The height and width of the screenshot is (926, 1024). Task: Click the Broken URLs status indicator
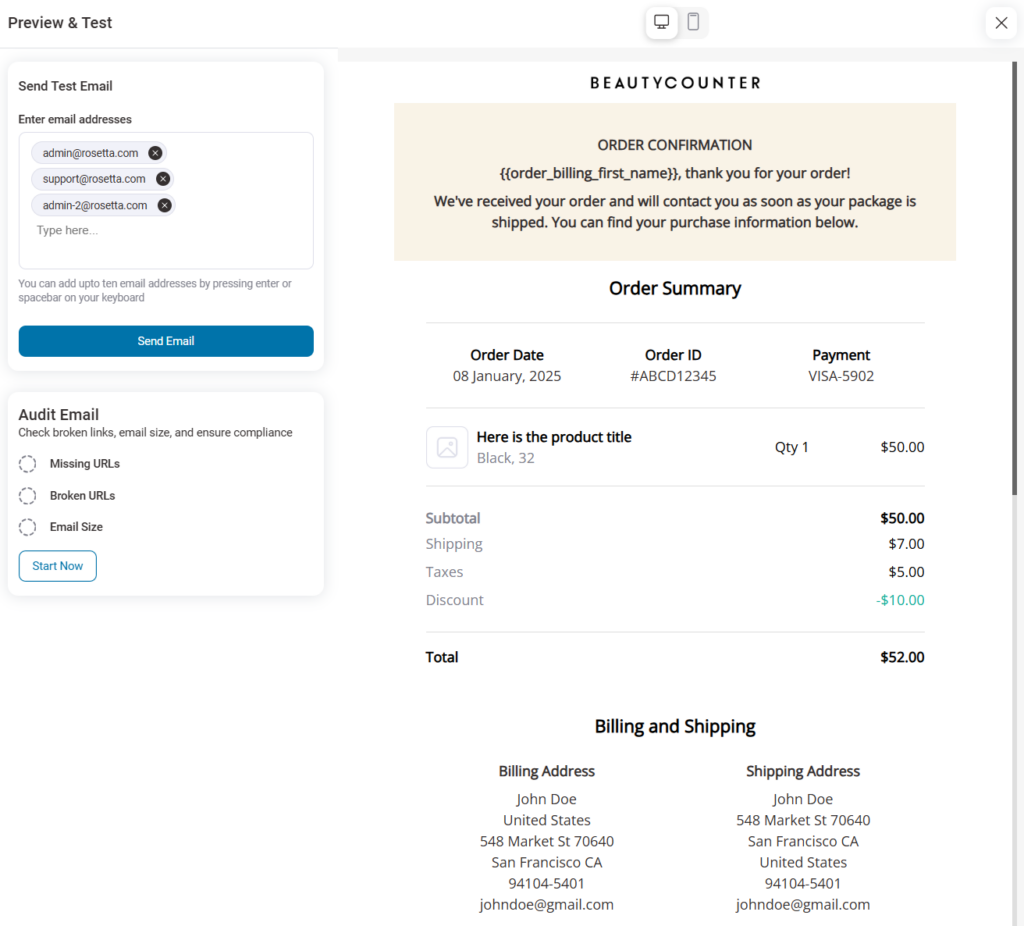click(27, 495)
